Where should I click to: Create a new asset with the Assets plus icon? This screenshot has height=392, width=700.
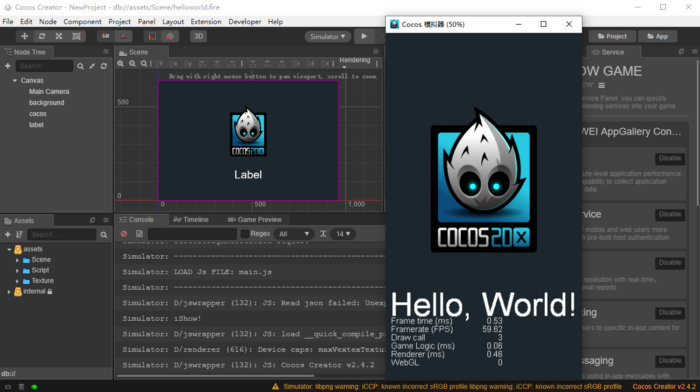pyautogui.click(x=8, y=234)
